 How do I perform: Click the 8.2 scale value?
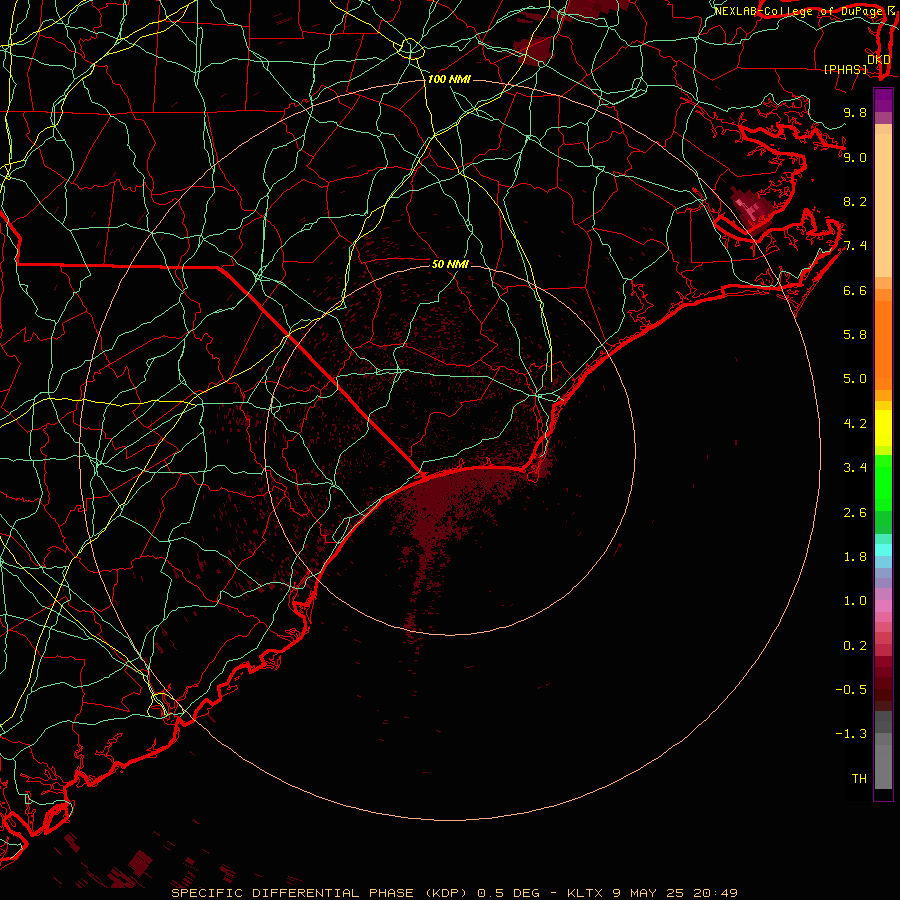point(855,201)
